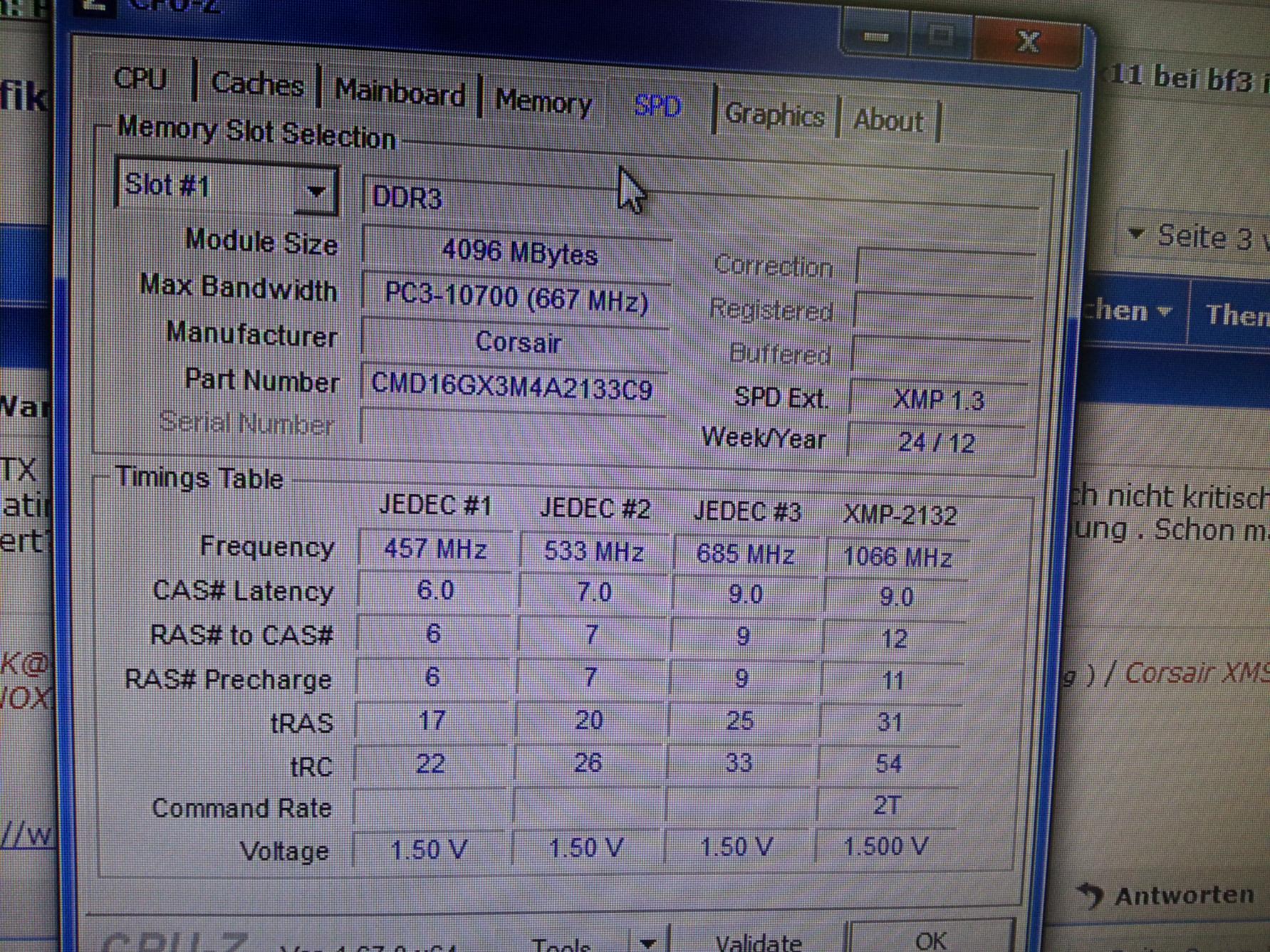Click JEDEC #3 tRAS value 25
This screenshot has height=952, width=1270.
(739, 721)
